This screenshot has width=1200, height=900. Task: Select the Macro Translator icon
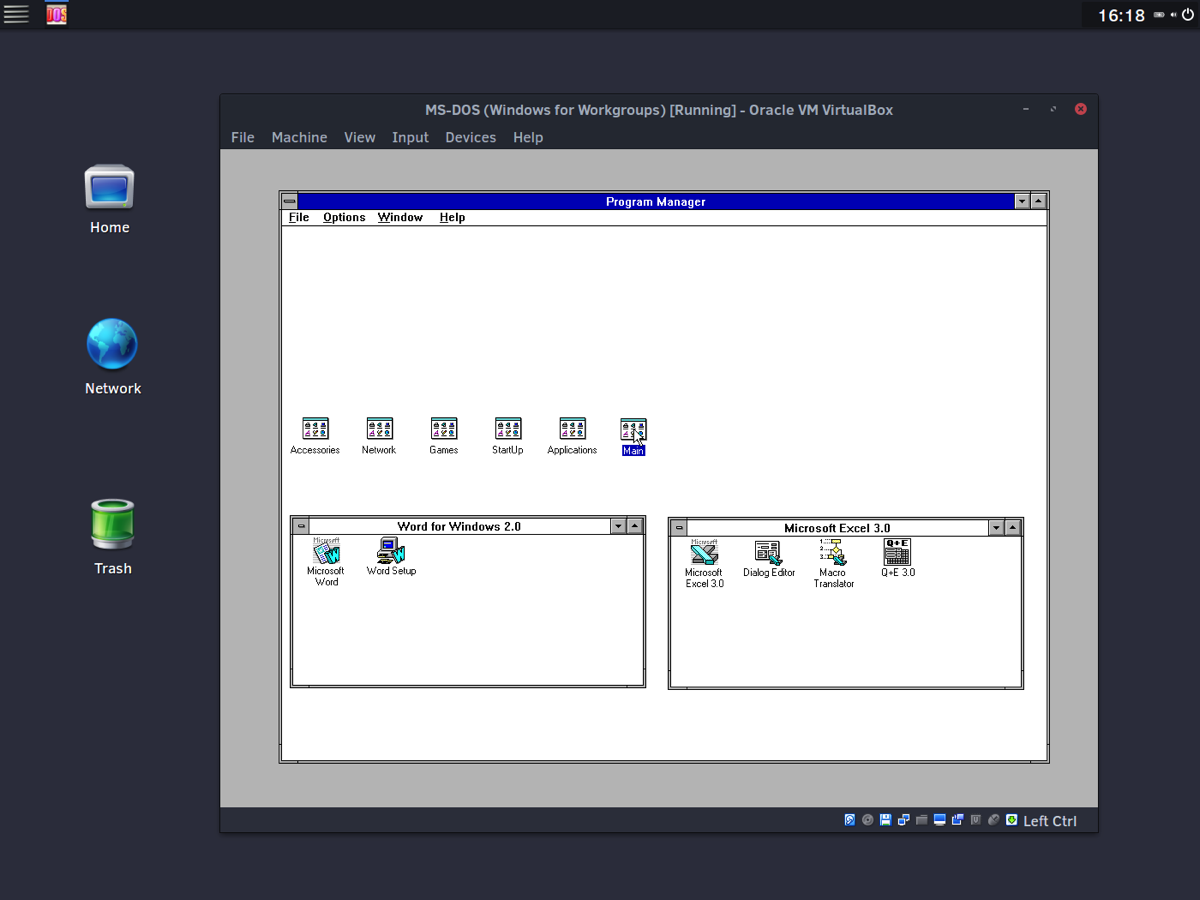coord(833,564)
